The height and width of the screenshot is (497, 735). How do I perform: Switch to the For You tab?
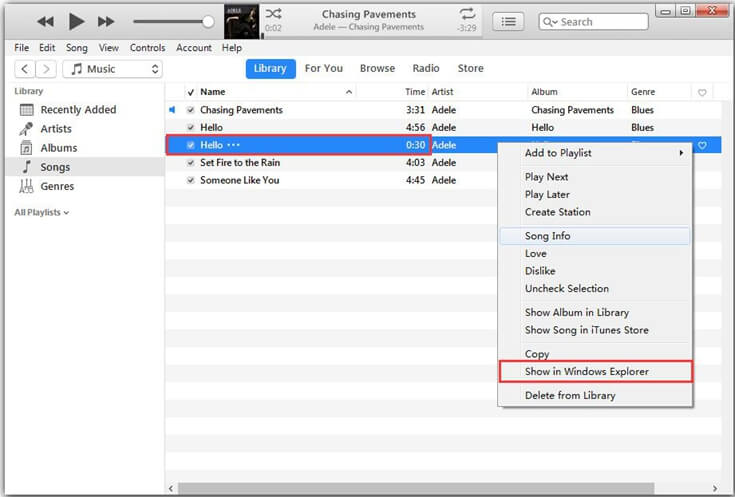point(323,68)
